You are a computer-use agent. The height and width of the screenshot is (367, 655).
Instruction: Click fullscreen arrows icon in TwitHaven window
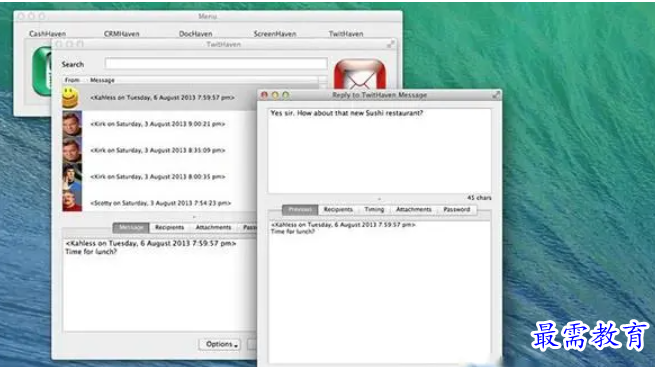coord(391,44)
